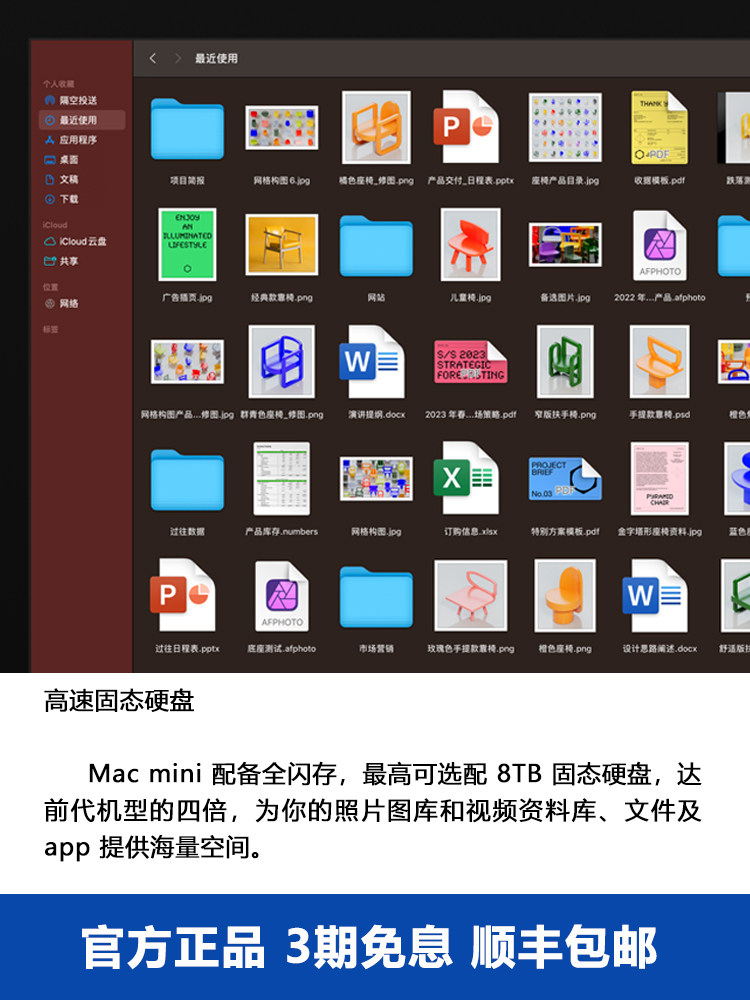Select 儿童椅.jpg file
This screenshot has width=750, height=1000.
tap(471, 244)
